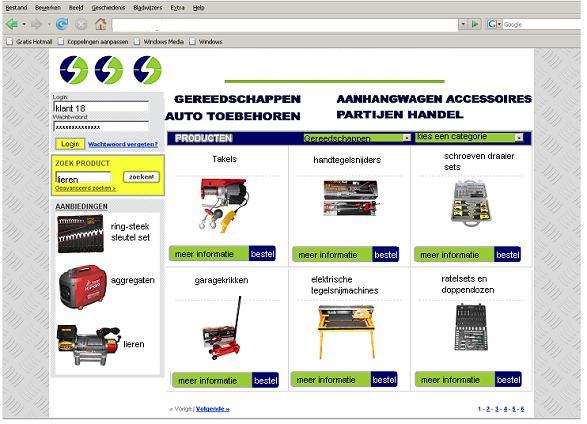Open the Beeld menu
This screenshot has height=424, width=587.
tap(76, 7)
